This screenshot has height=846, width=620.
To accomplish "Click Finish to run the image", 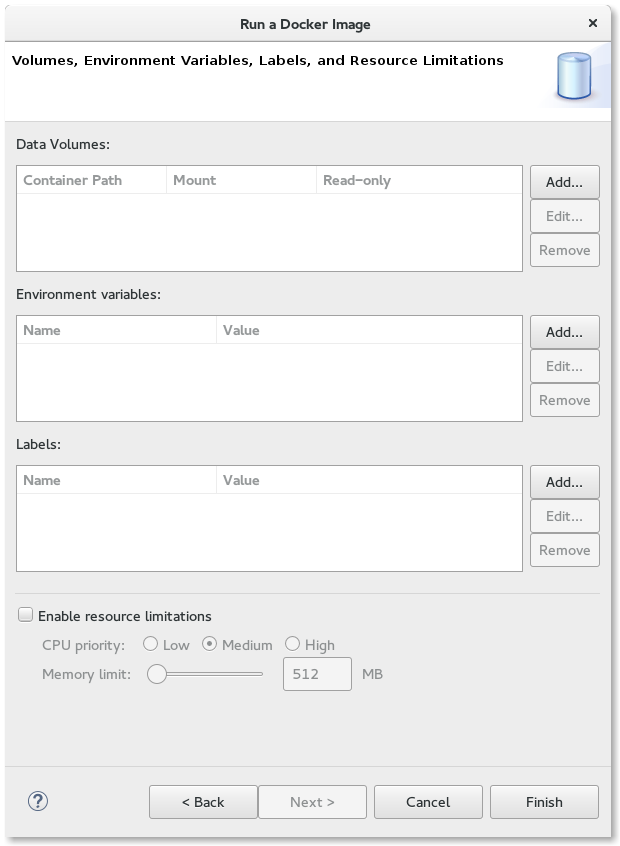I will click(544, 802).
